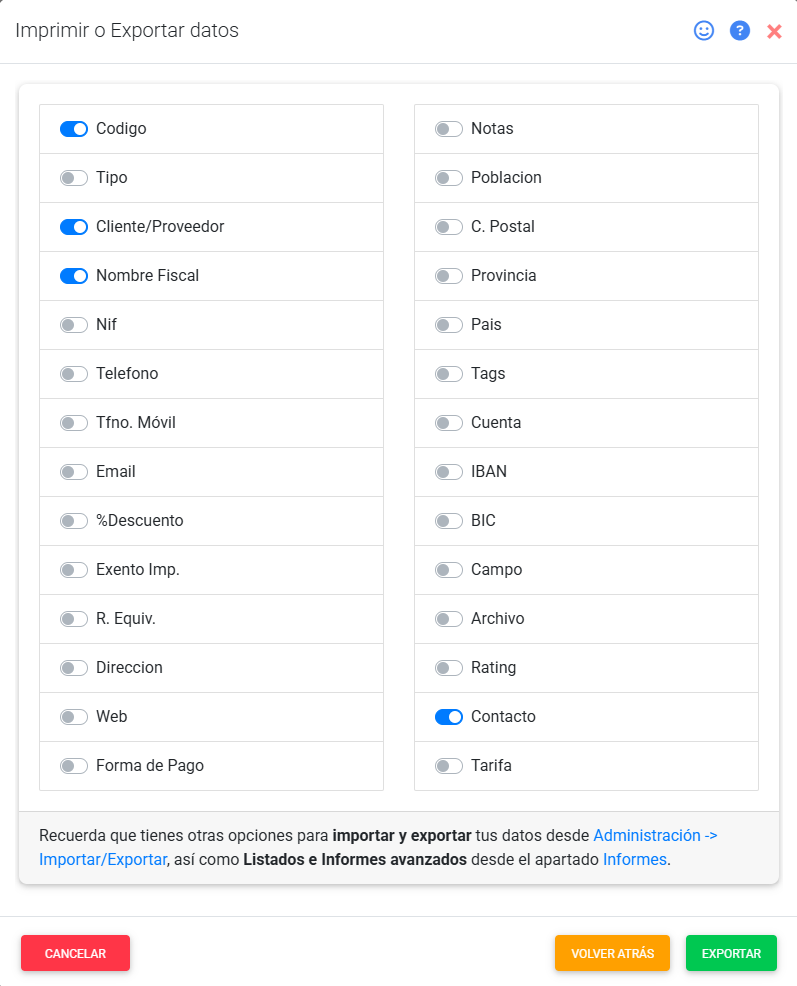The width and height of the screenshot is (797, 986).
Task: Disable the Codigo toggle
Action: pos(74,129)
